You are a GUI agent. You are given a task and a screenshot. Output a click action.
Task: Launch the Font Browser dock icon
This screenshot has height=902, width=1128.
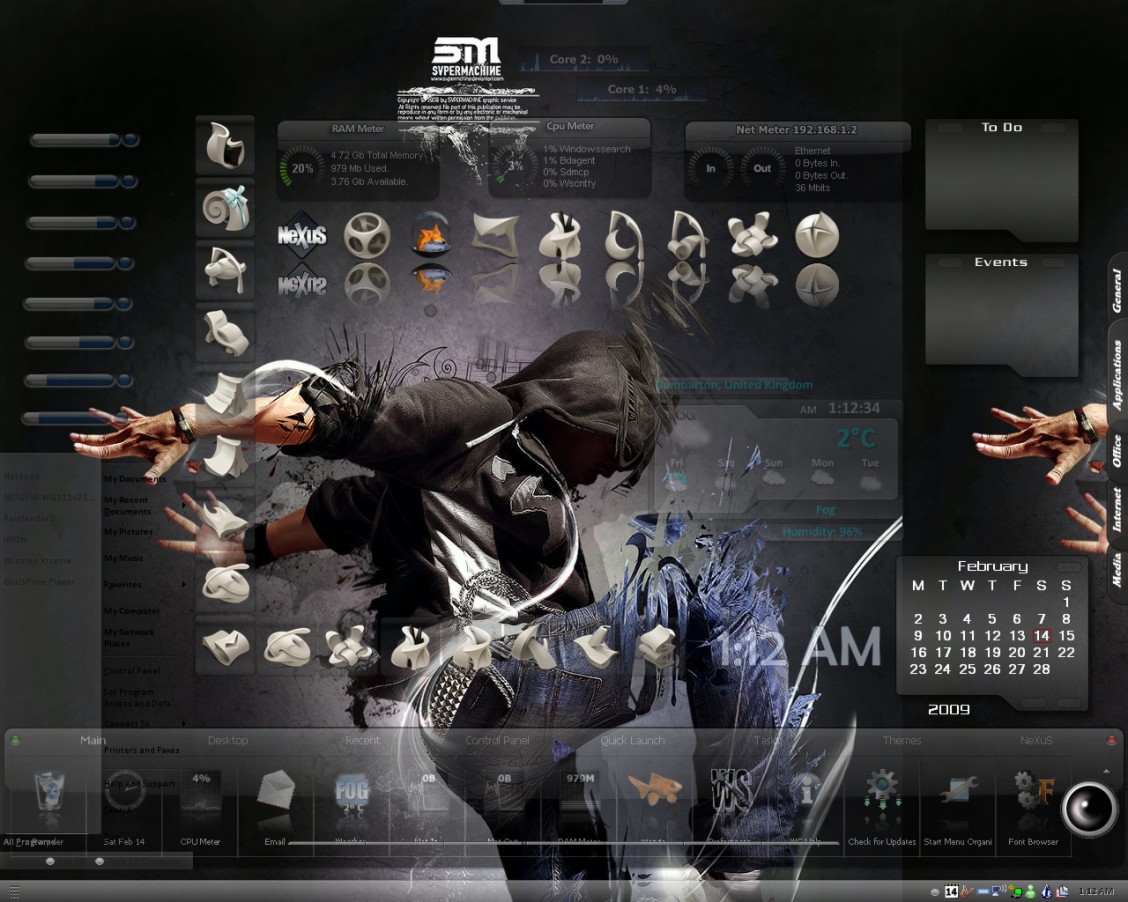[x=1033, y=791]
